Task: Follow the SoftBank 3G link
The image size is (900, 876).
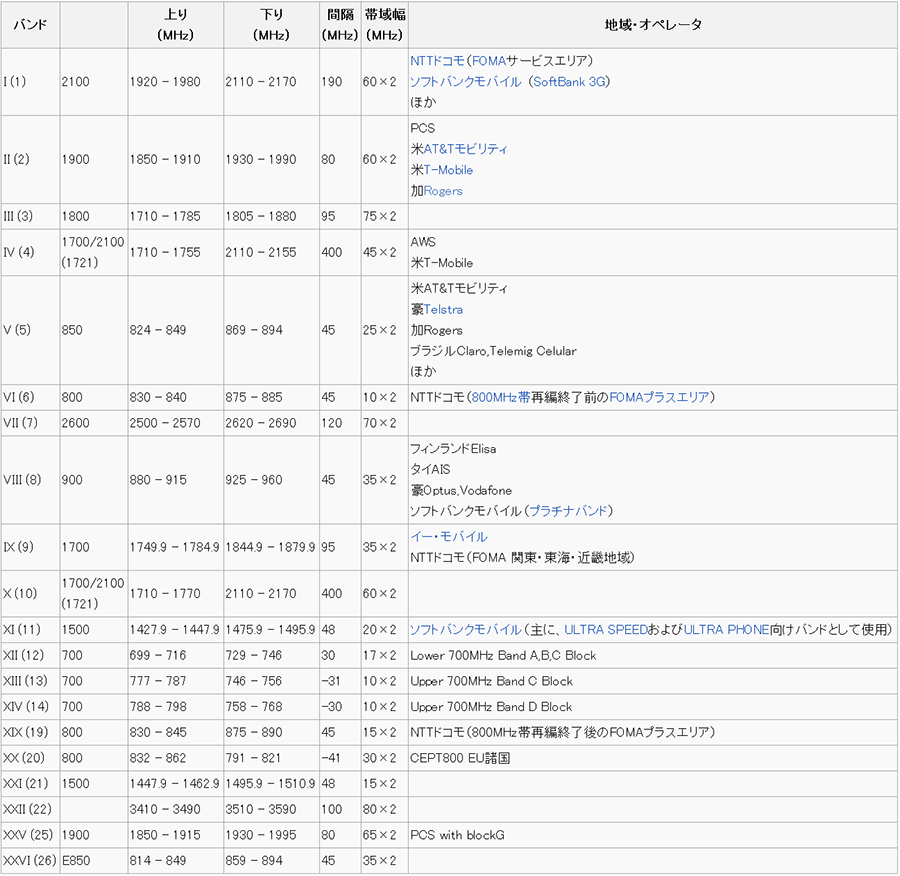Action: click(x=569, y=82)
